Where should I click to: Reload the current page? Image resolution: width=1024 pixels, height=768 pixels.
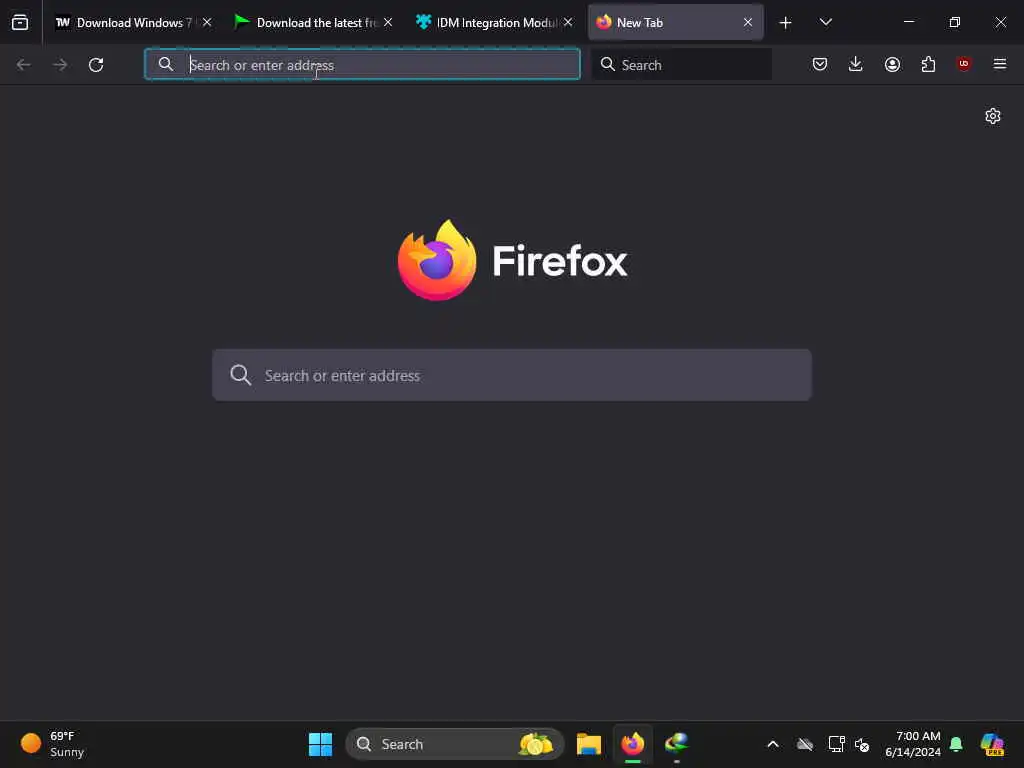click(96, 65)
